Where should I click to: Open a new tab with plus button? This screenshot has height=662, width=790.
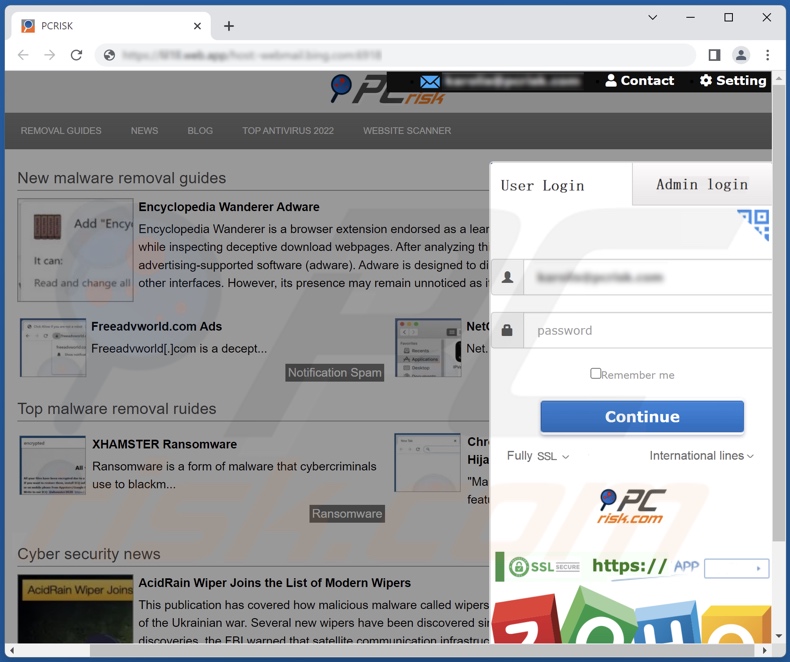229,26
